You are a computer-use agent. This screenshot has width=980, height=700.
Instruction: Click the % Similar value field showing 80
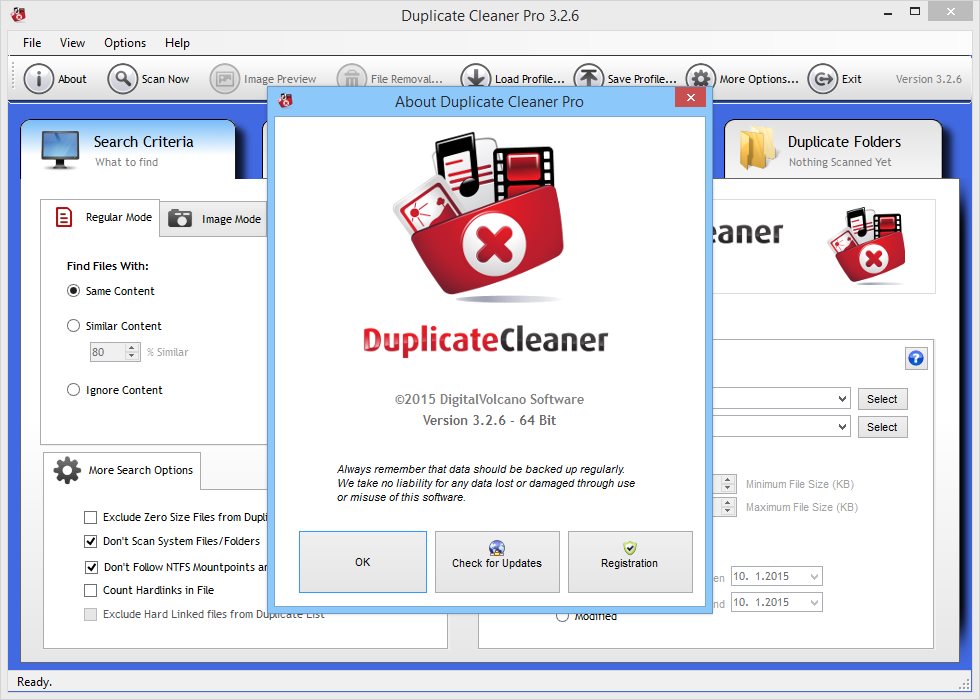click(x=108, y=352)
